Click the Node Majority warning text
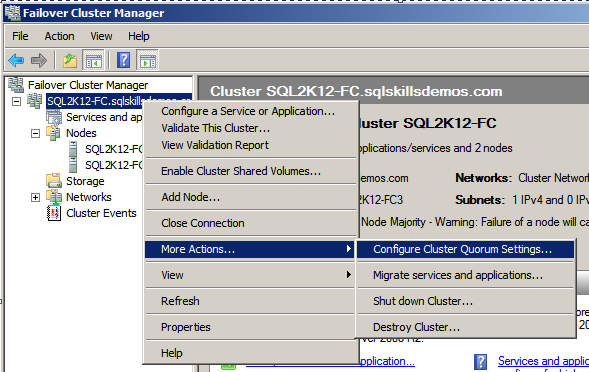The width and height of the screenshot is (589, 372). coord(475,222)
